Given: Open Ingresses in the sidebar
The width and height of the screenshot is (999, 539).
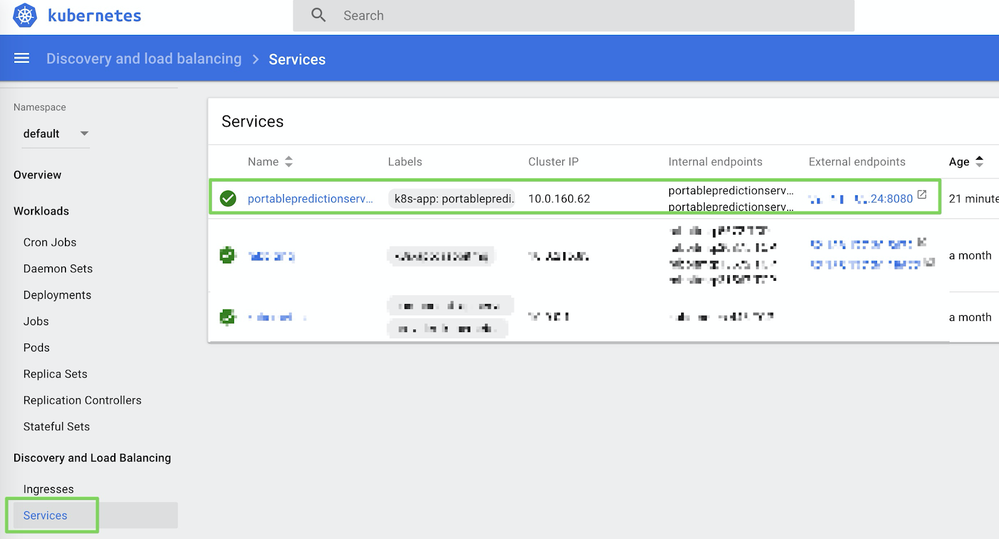Looking at the screenshot, I should [48, 489].
